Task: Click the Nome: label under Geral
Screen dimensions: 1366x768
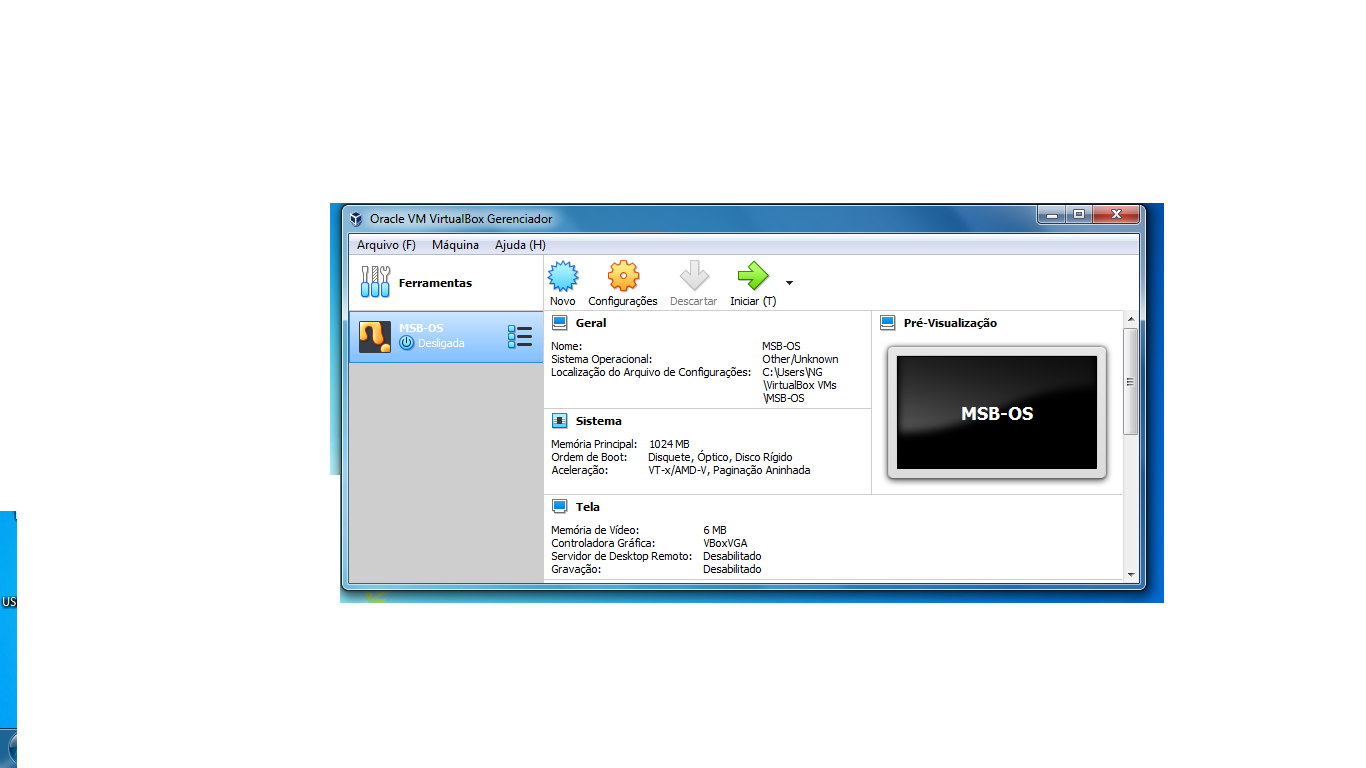Action: click(x=567, y=346)
